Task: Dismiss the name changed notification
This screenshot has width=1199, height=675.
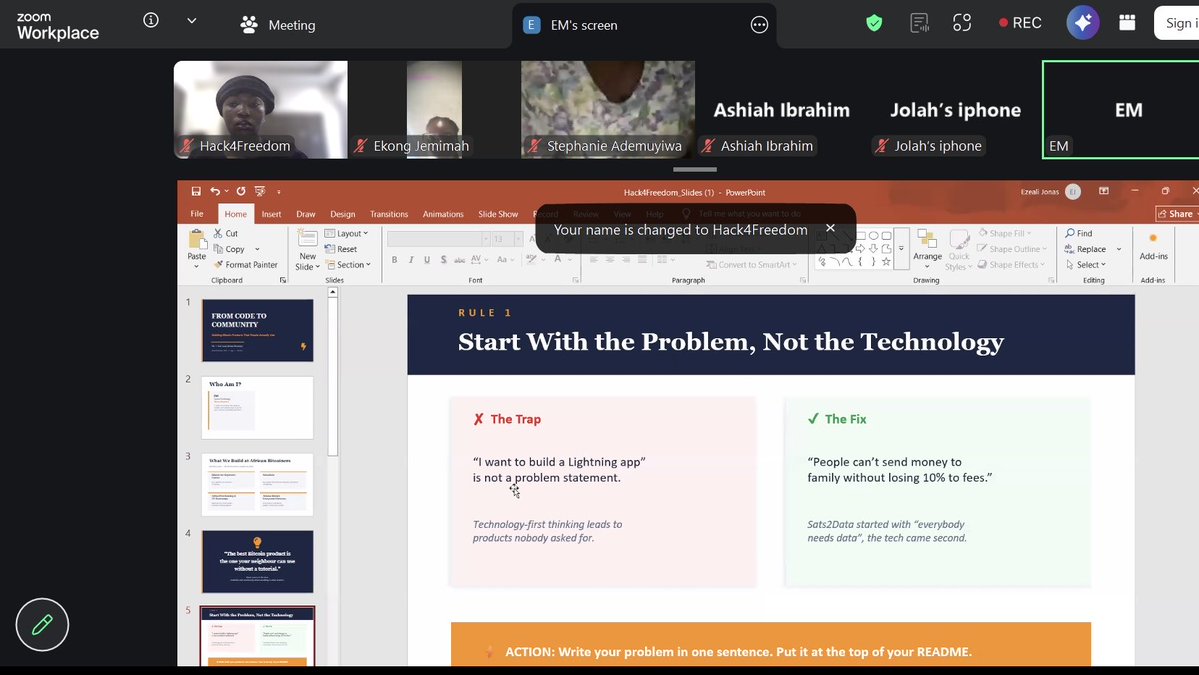Action: point(830,229)
